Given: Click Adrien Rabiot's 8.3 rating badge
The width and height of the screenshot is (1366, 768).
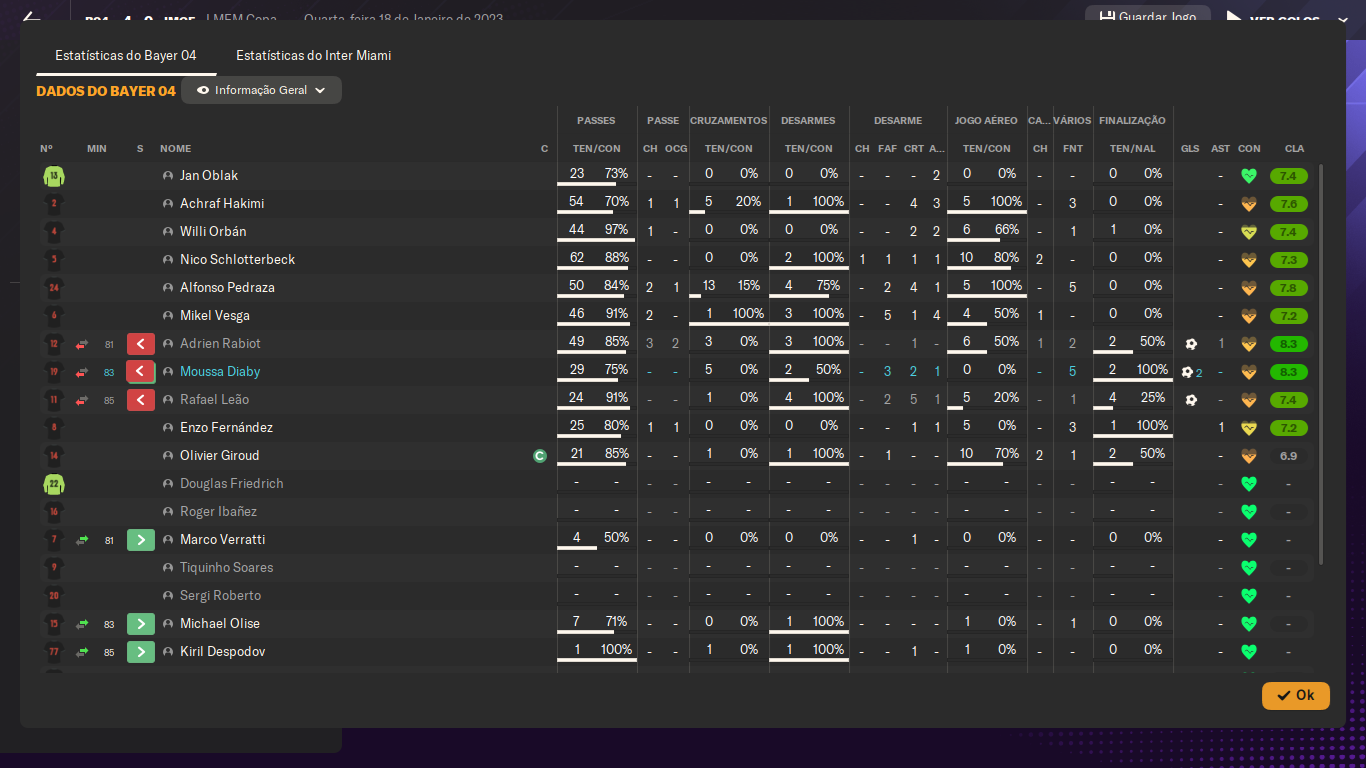Looking at the screenshot, I should (x=1289, y=344).
